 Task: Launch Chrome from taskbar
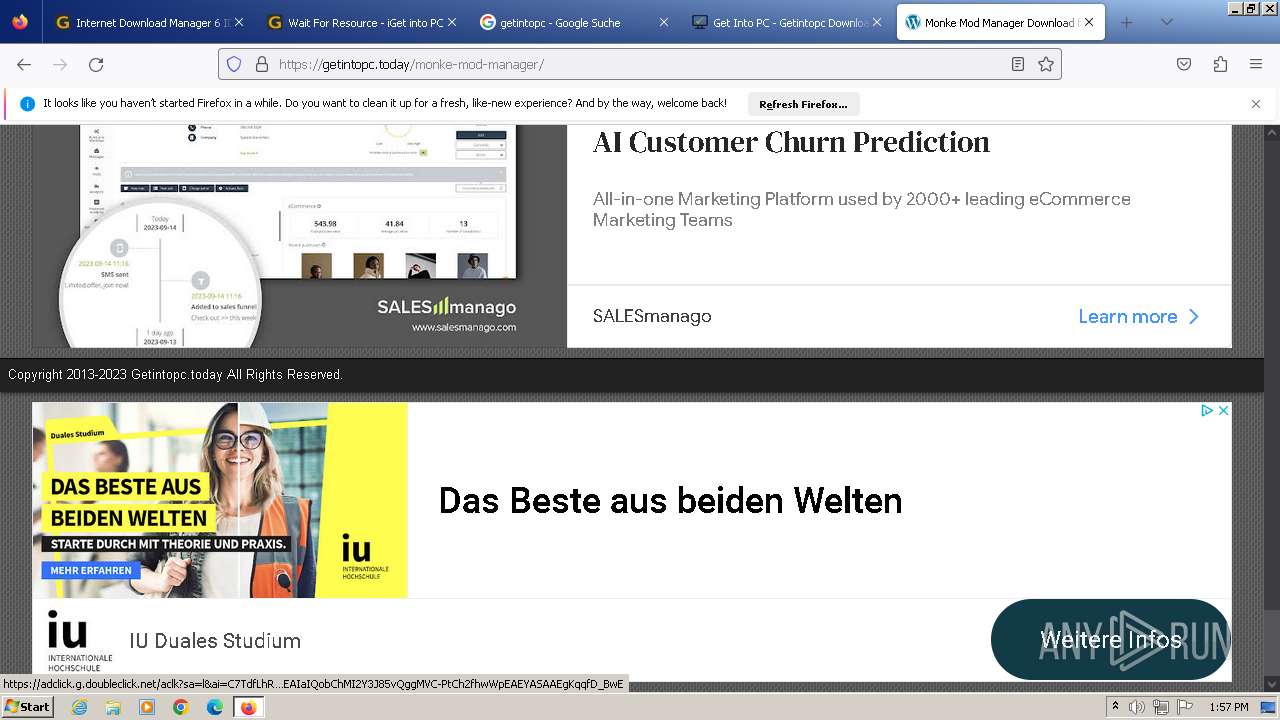point(181,707)
